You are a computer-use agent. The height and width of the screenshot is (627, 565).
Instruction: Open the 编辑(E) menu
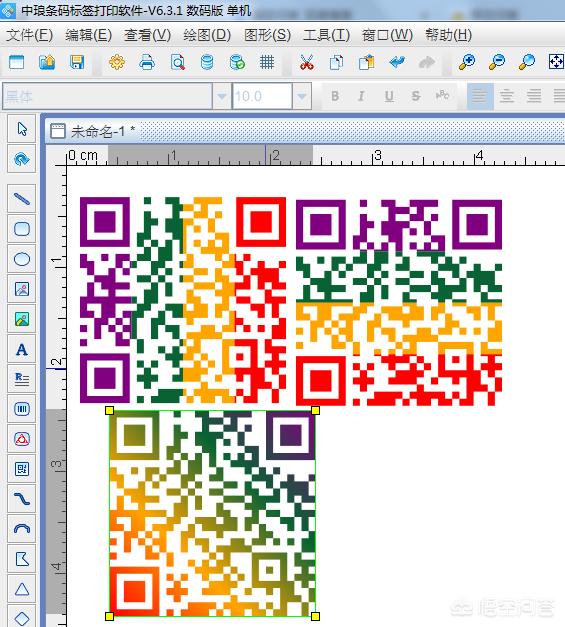[88, 35]
